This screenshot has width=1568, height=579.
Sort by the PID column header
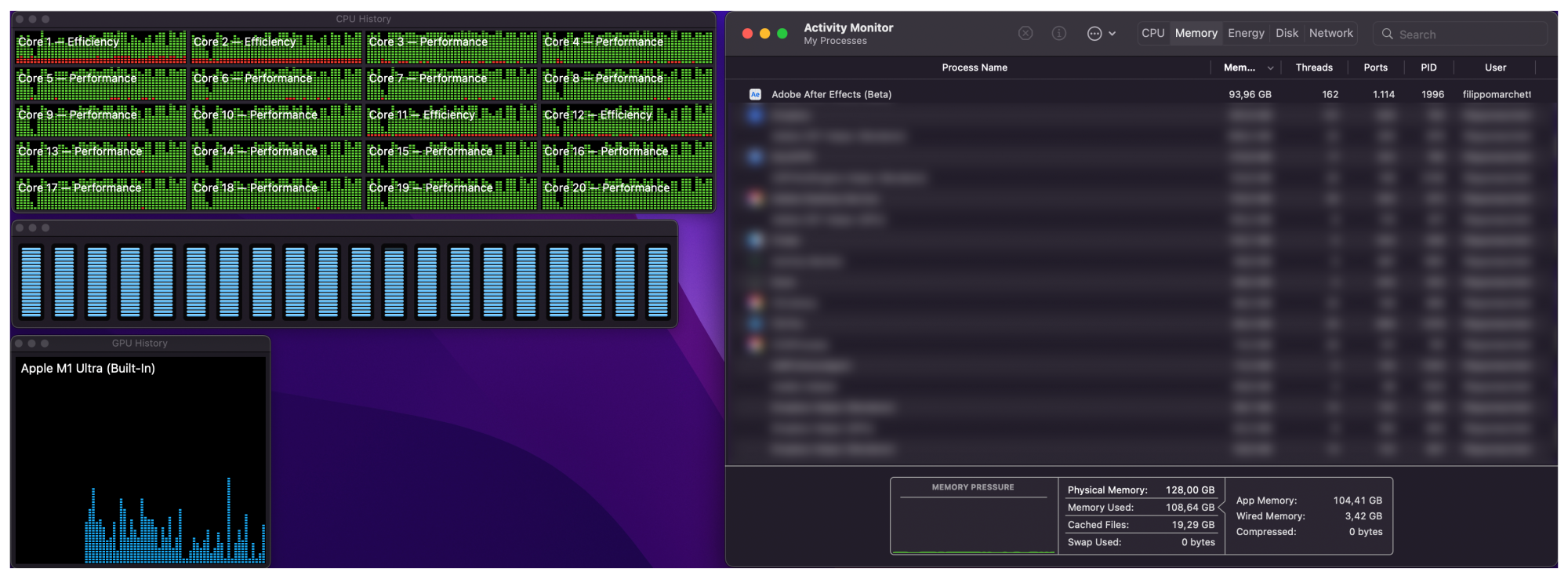coord(1428,67)
